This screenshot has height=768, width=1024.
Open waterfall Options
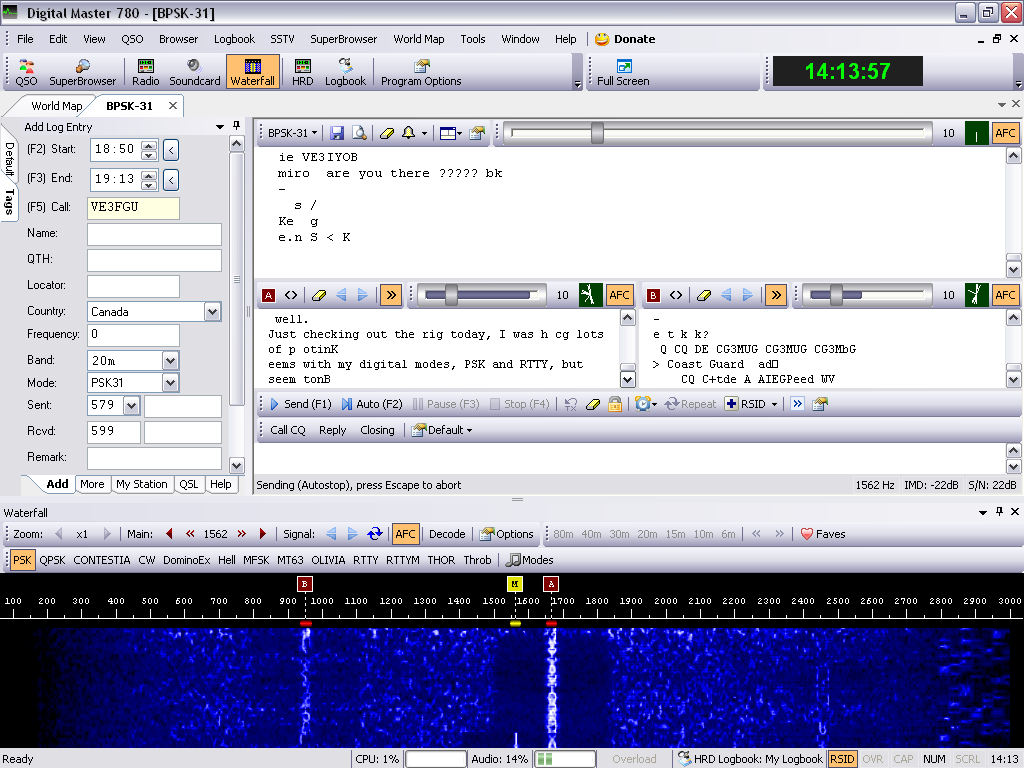[507, 534]
